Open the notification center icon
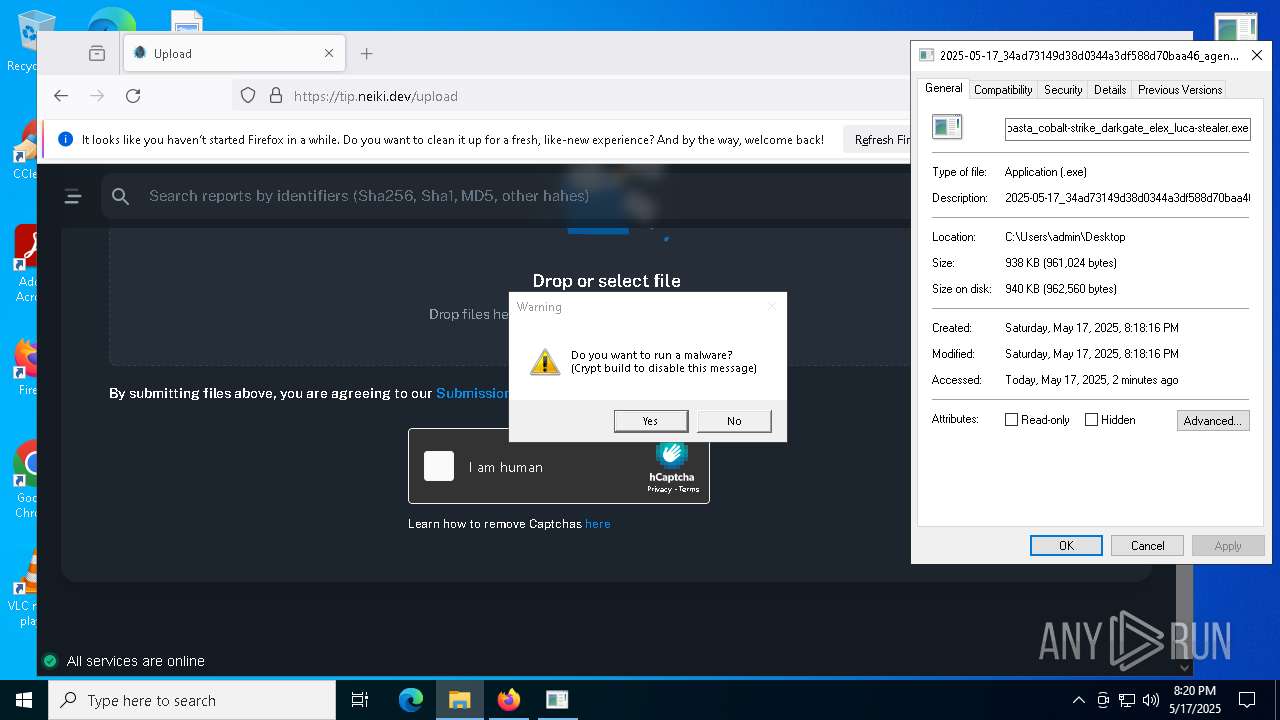Screen dimensions: 1280x720 point(1247,700)
